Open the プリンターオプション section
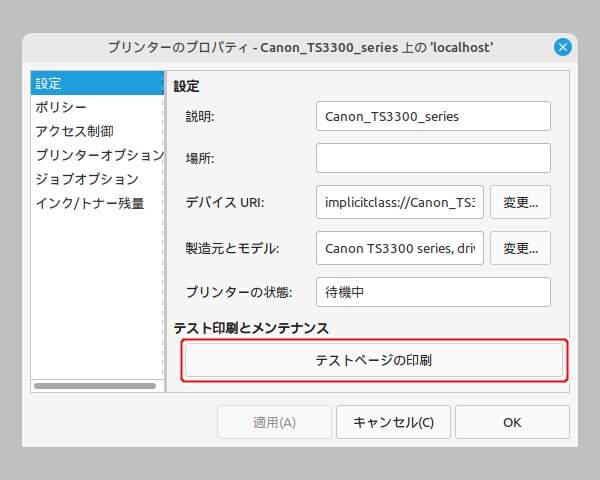 point(97,155)
